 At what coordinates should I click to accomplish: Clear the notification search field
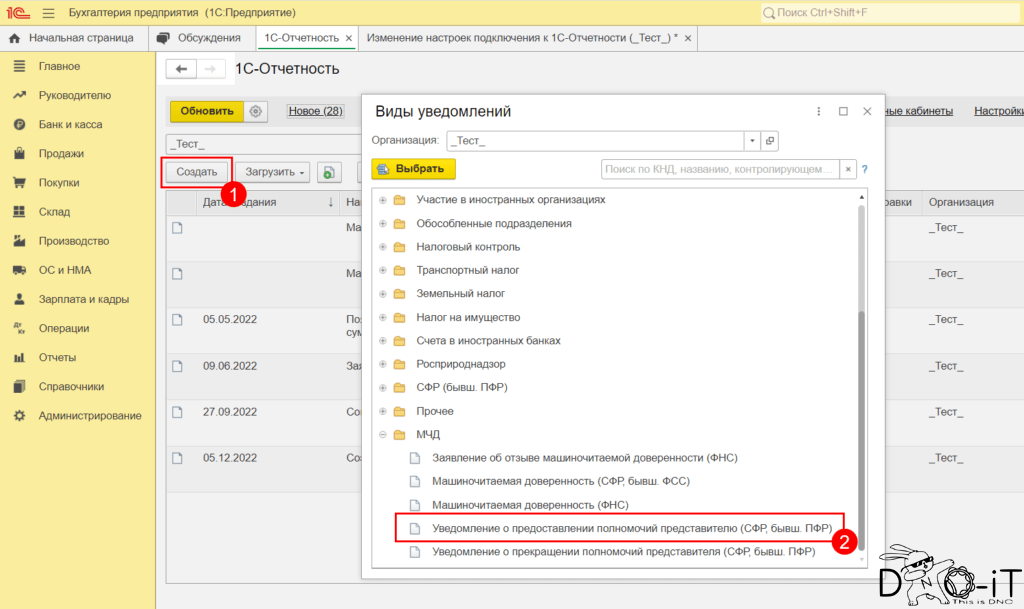(x=848, y=169)
